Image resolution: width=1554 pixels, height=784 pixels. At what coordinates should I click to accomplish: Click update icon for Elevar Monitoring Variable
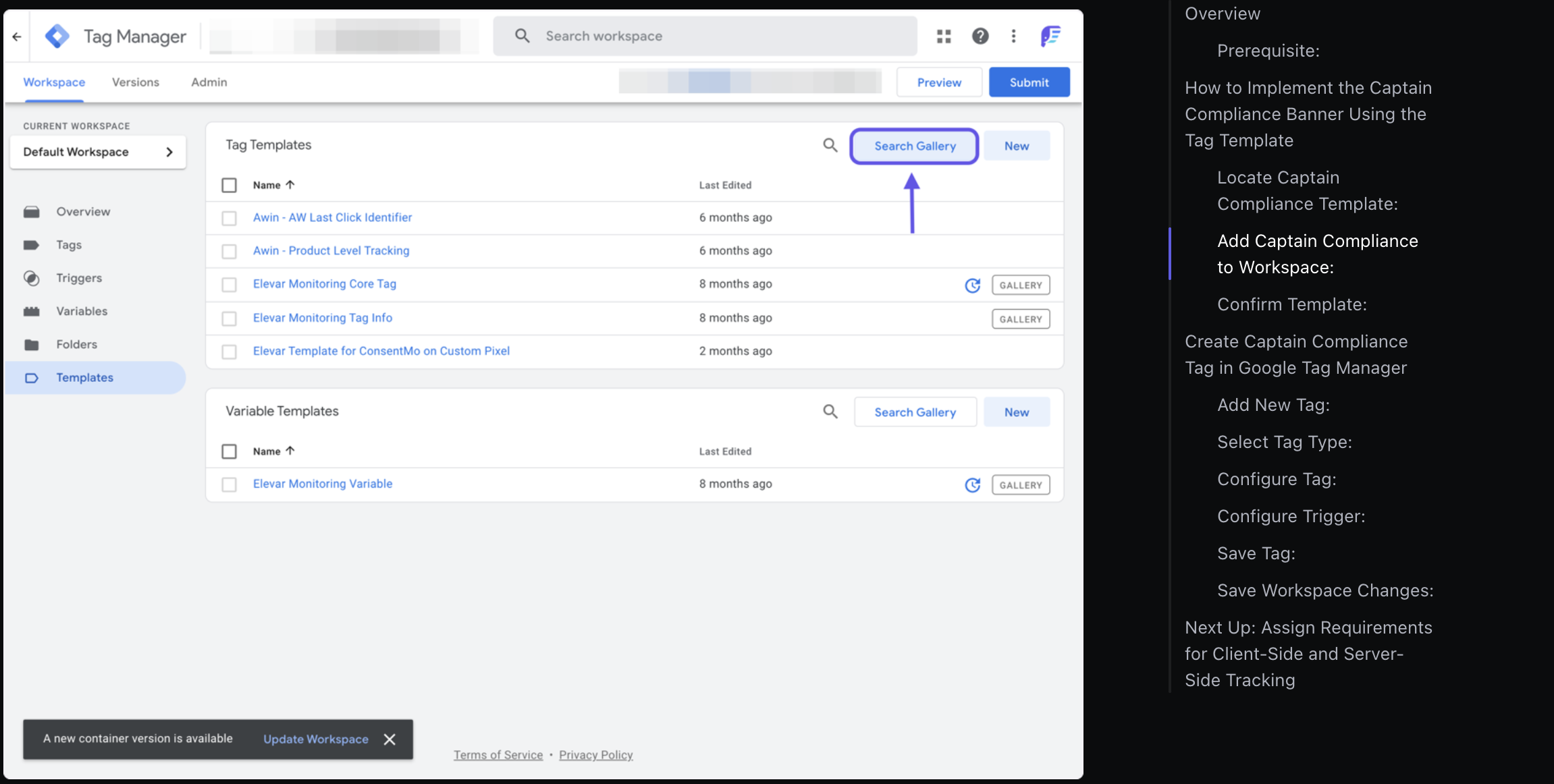tap(973, 485)
